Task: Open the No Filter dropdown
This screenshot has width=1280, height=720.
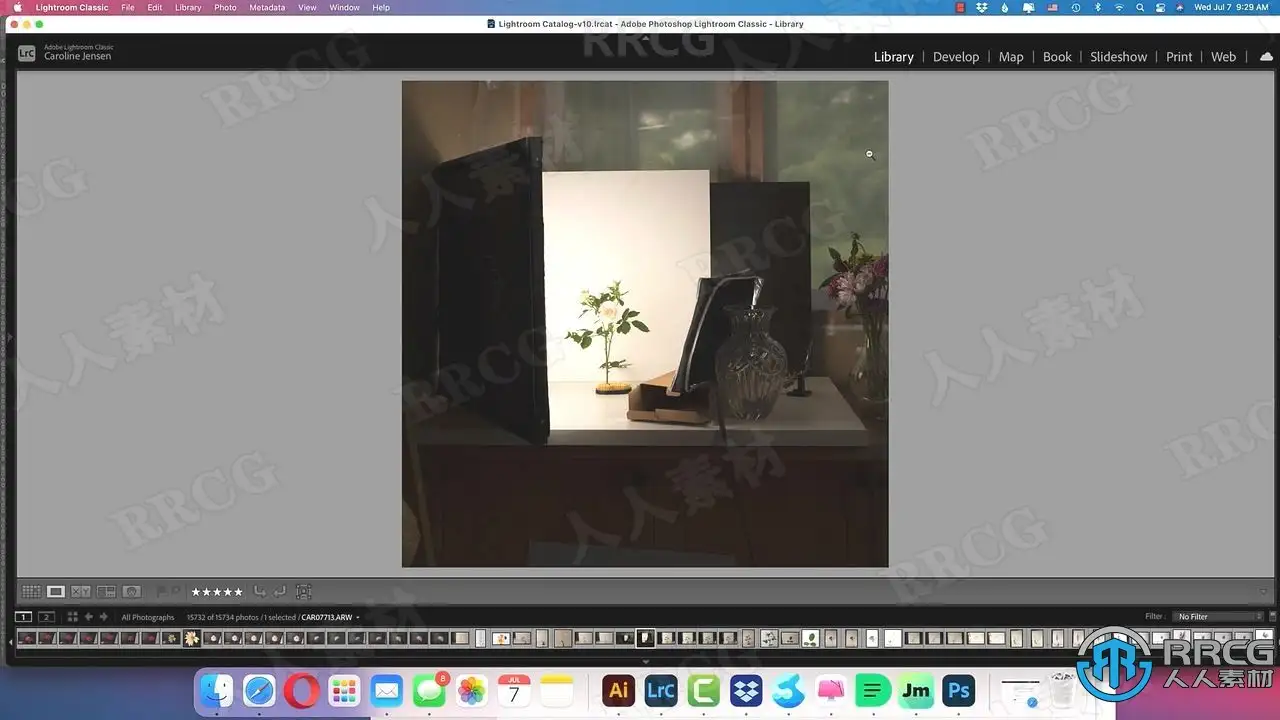Action: coord(1219,617)
